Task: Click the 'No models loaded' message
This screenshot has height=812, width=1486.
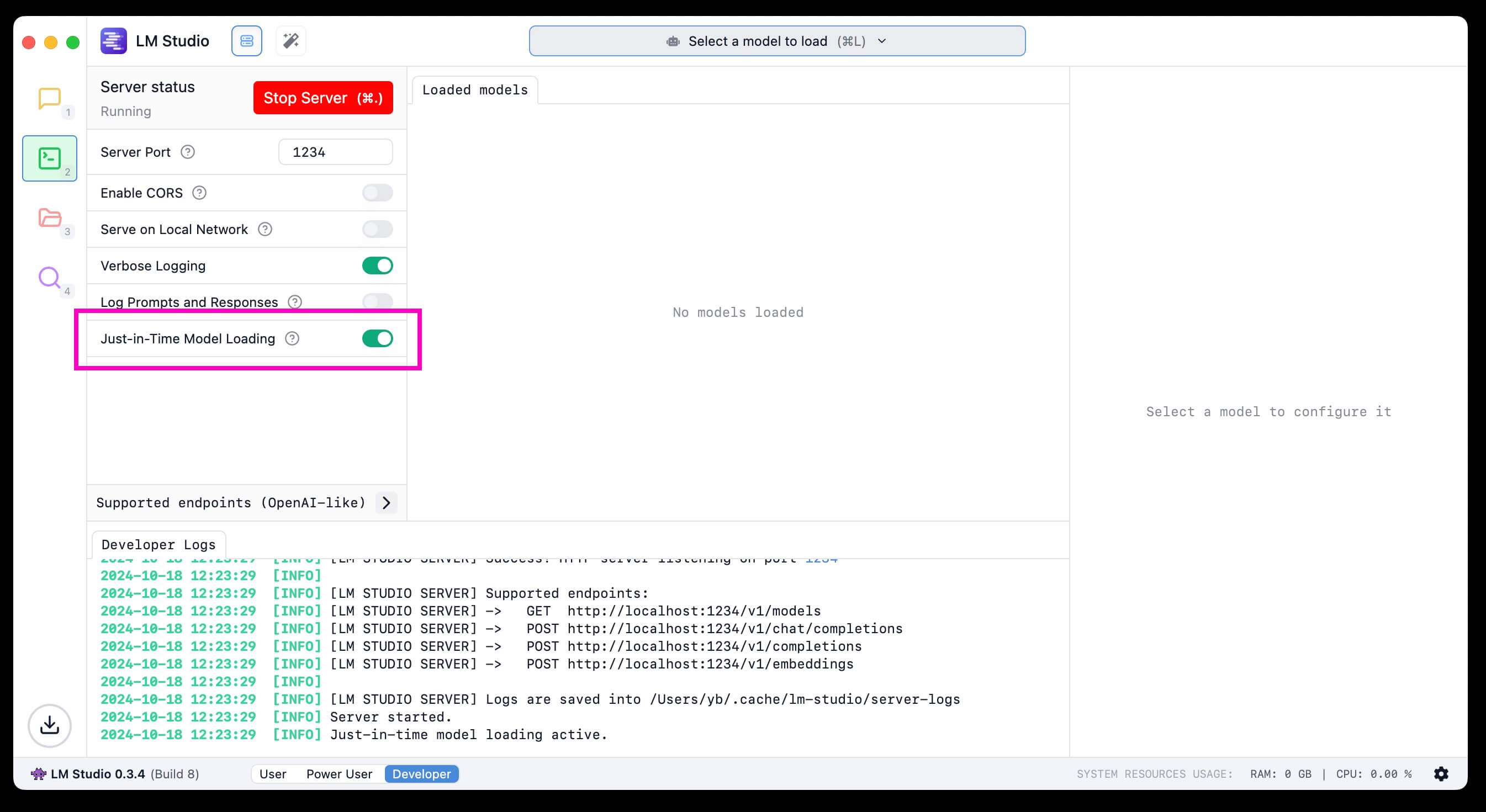Action: tap(738, 312)
